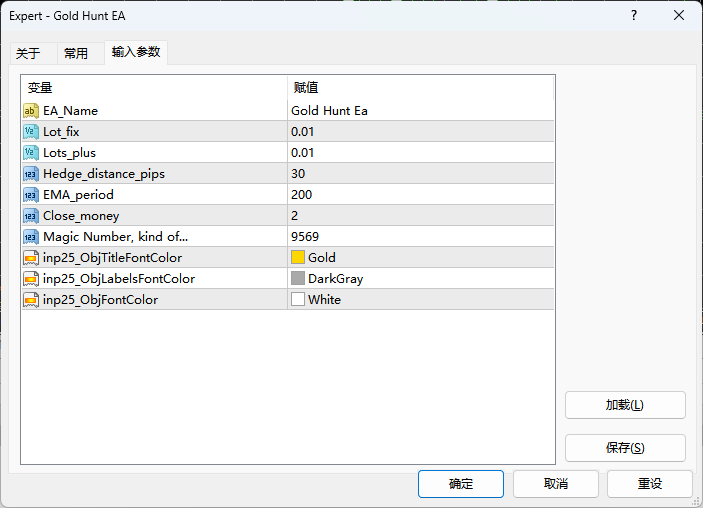This screenshot has height=508, width=703.
Task: Reset parameters with the 重设 button
Action: [649, 483]
